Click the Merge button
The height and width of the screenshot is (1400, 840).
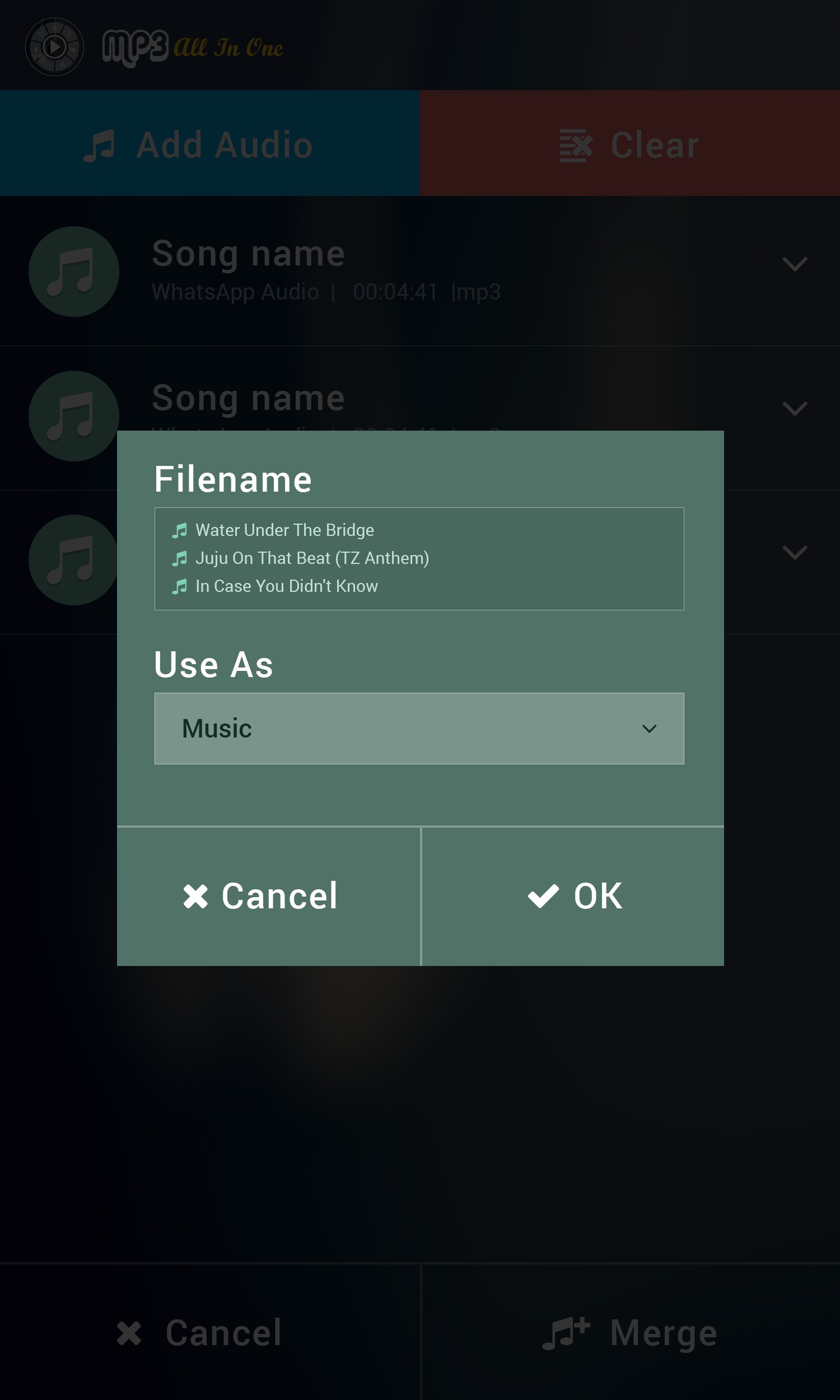631,1333
